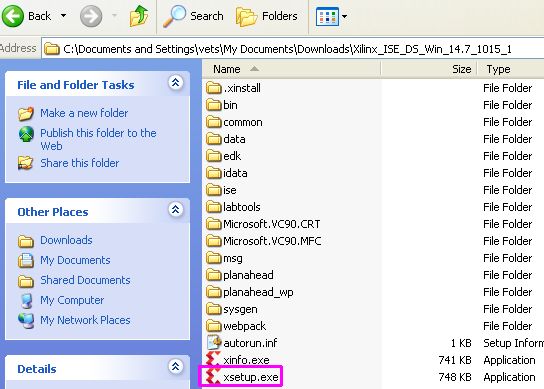The width and height of the screenshot is (544, 389).
Task: Click the Share this folder icon
Action: coord(26,163)
